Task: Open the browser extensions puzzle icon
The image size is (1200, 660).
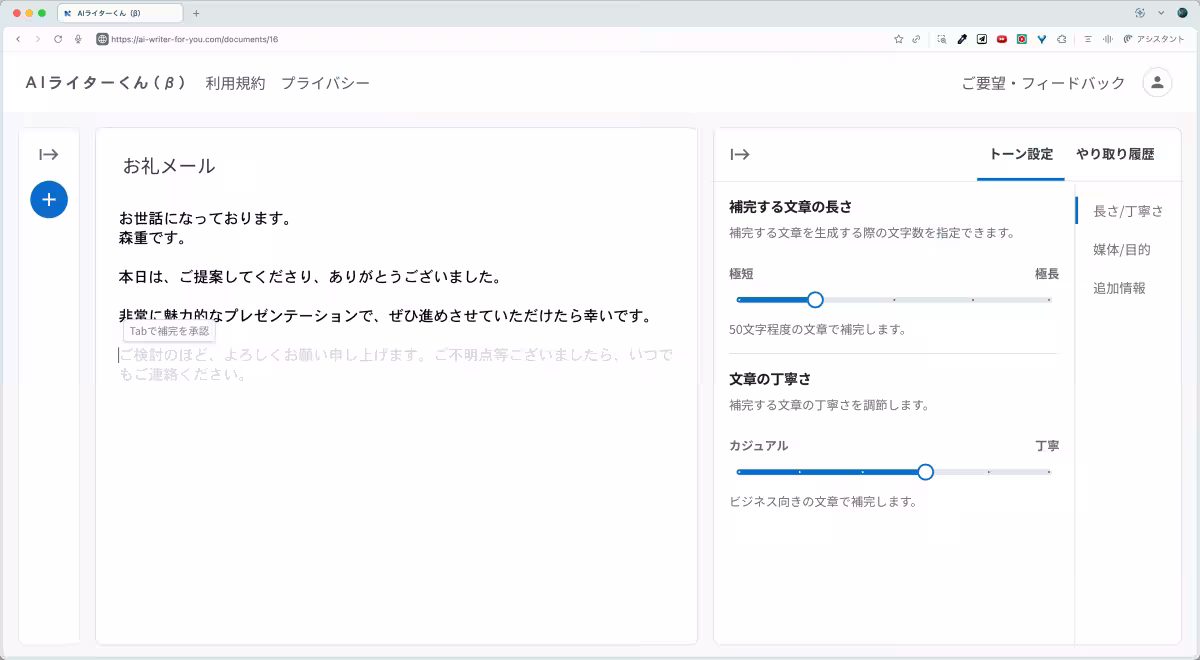Action: point(1061,39)
